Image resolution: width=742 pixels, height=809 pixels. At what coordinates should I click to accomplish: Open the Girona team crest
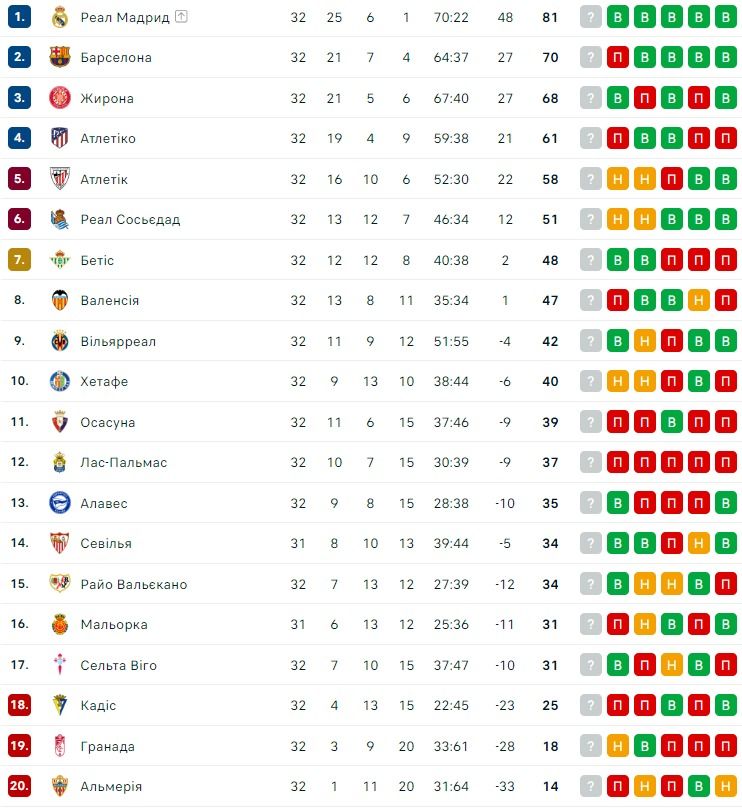pyautogui.click(x=60, y=98)
